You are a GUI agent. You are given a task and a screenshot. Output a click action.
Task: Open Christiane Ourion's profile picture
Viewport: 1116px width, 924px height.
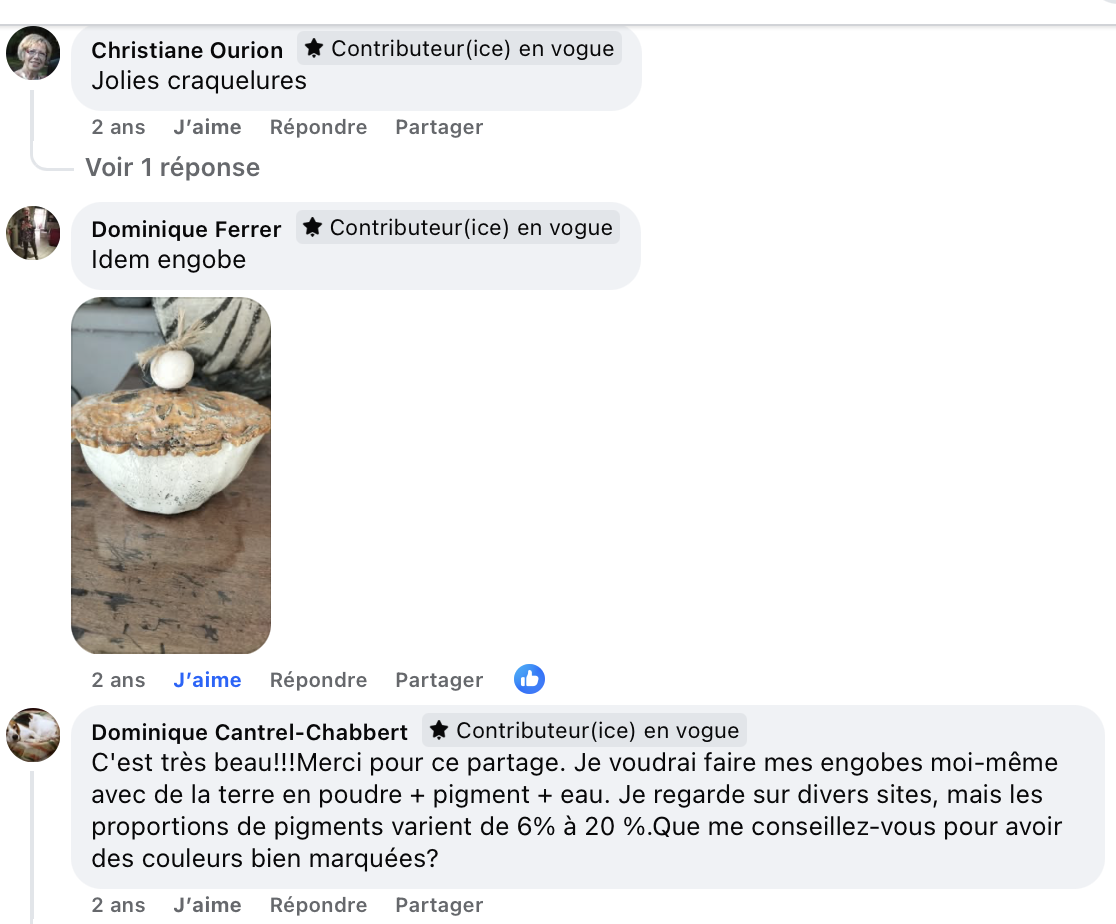point(33,53)
